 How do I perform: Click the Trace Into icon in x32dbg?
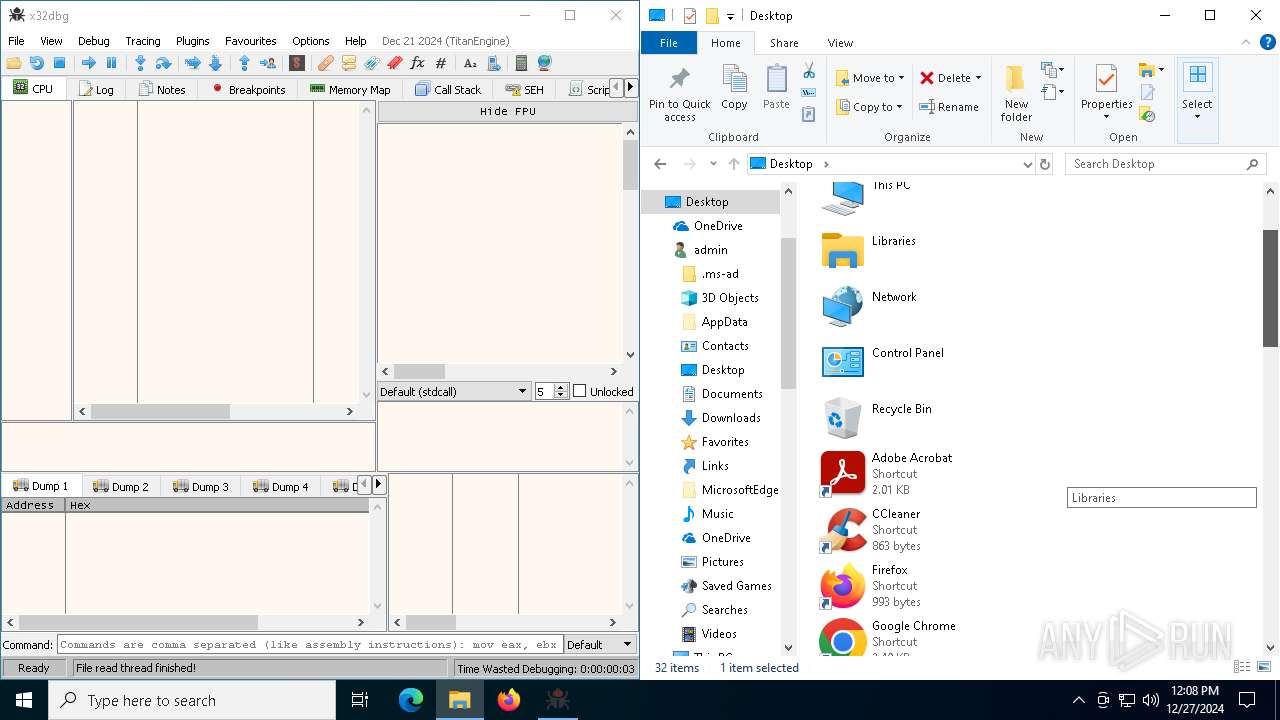point(192,63)
